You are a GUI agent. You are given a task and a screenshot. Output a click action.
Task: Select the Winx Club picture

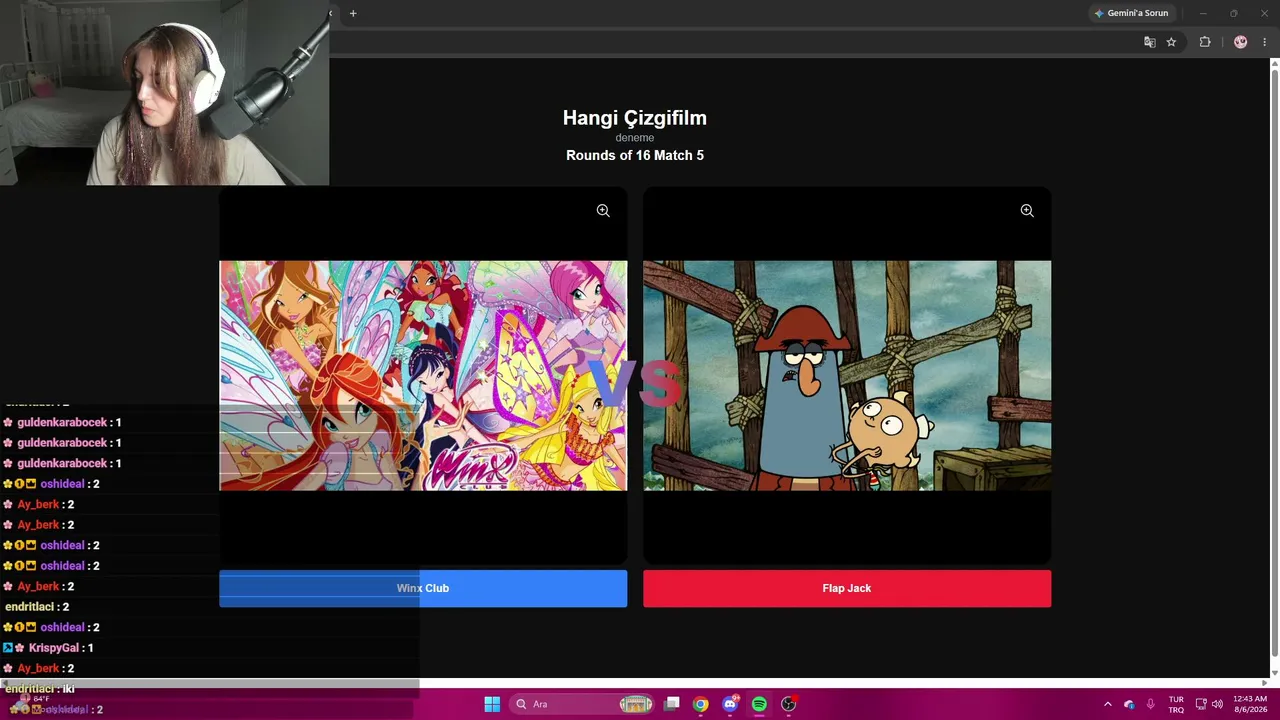(x=423, y=376)
